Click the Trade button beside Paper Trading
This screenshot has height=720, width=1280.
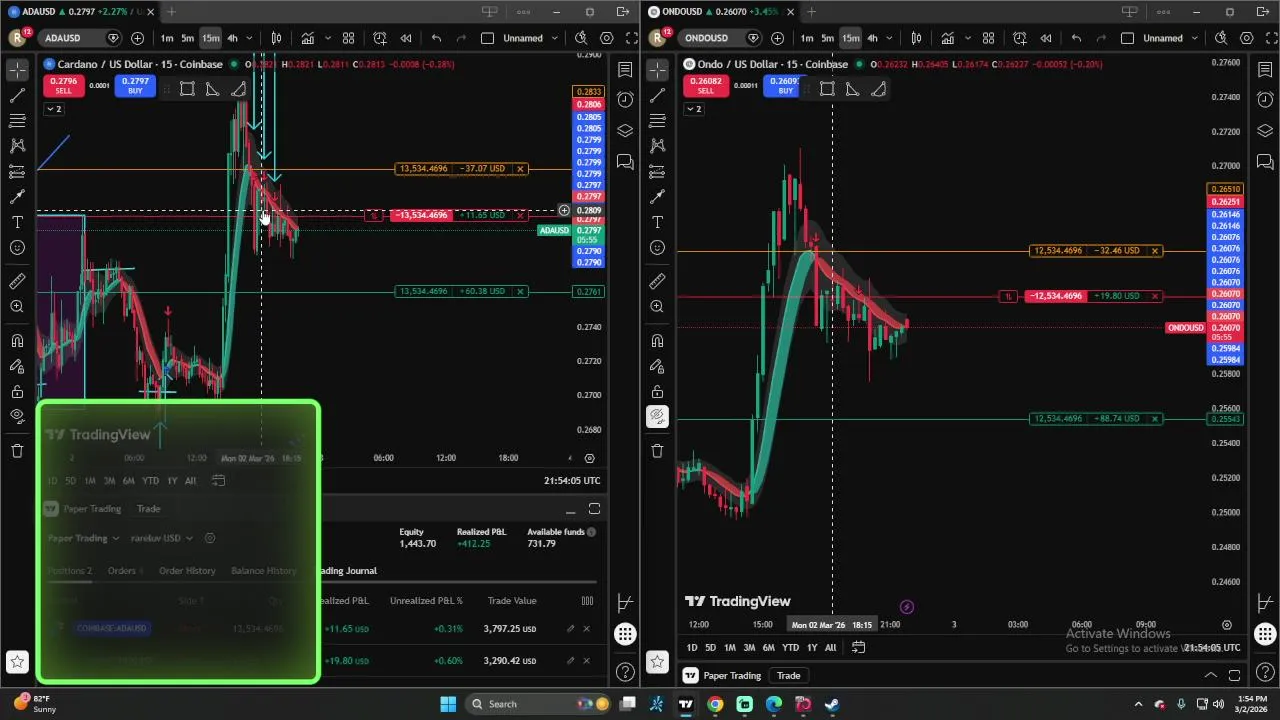click(788, 676)
